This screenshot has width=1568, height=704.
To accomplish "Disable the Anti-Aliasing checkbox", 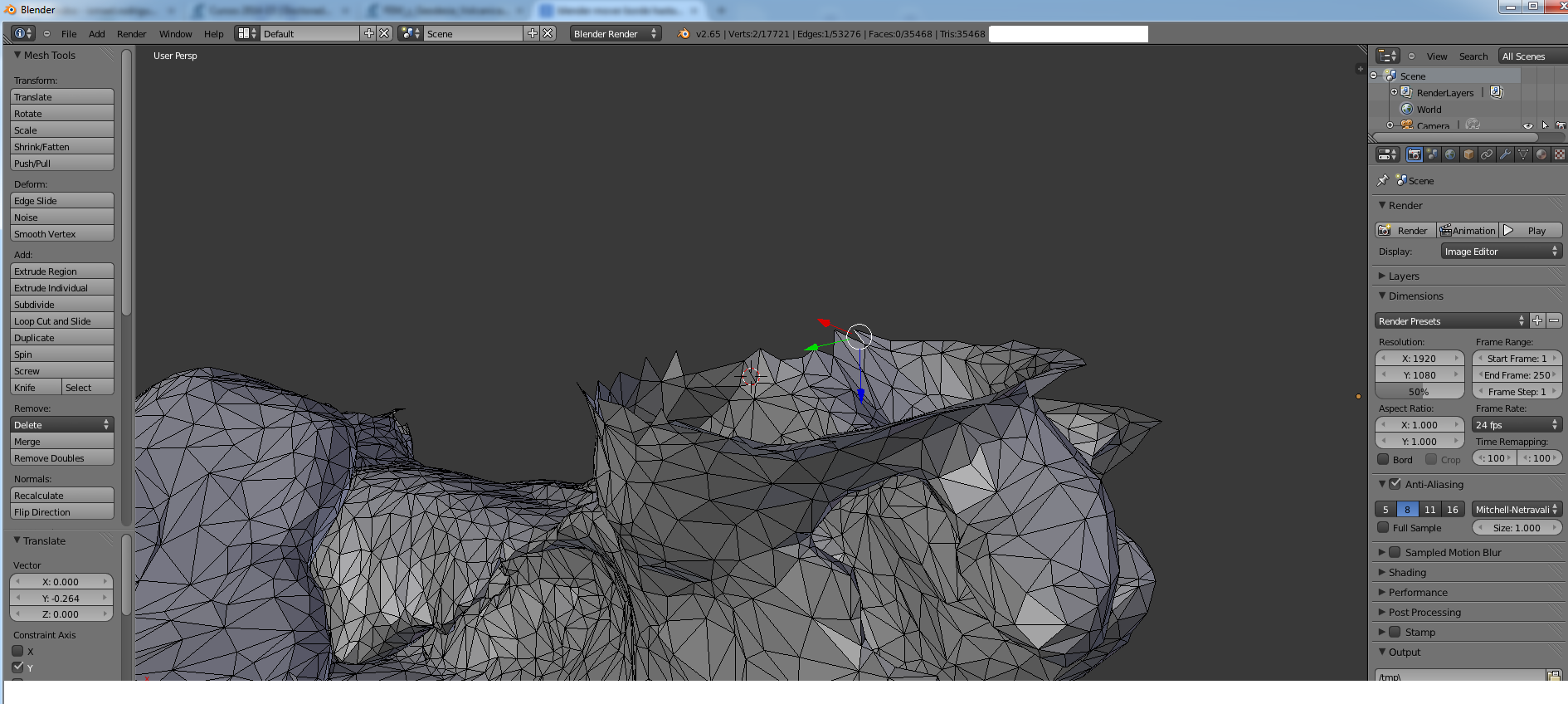I will coord(1395,484).
